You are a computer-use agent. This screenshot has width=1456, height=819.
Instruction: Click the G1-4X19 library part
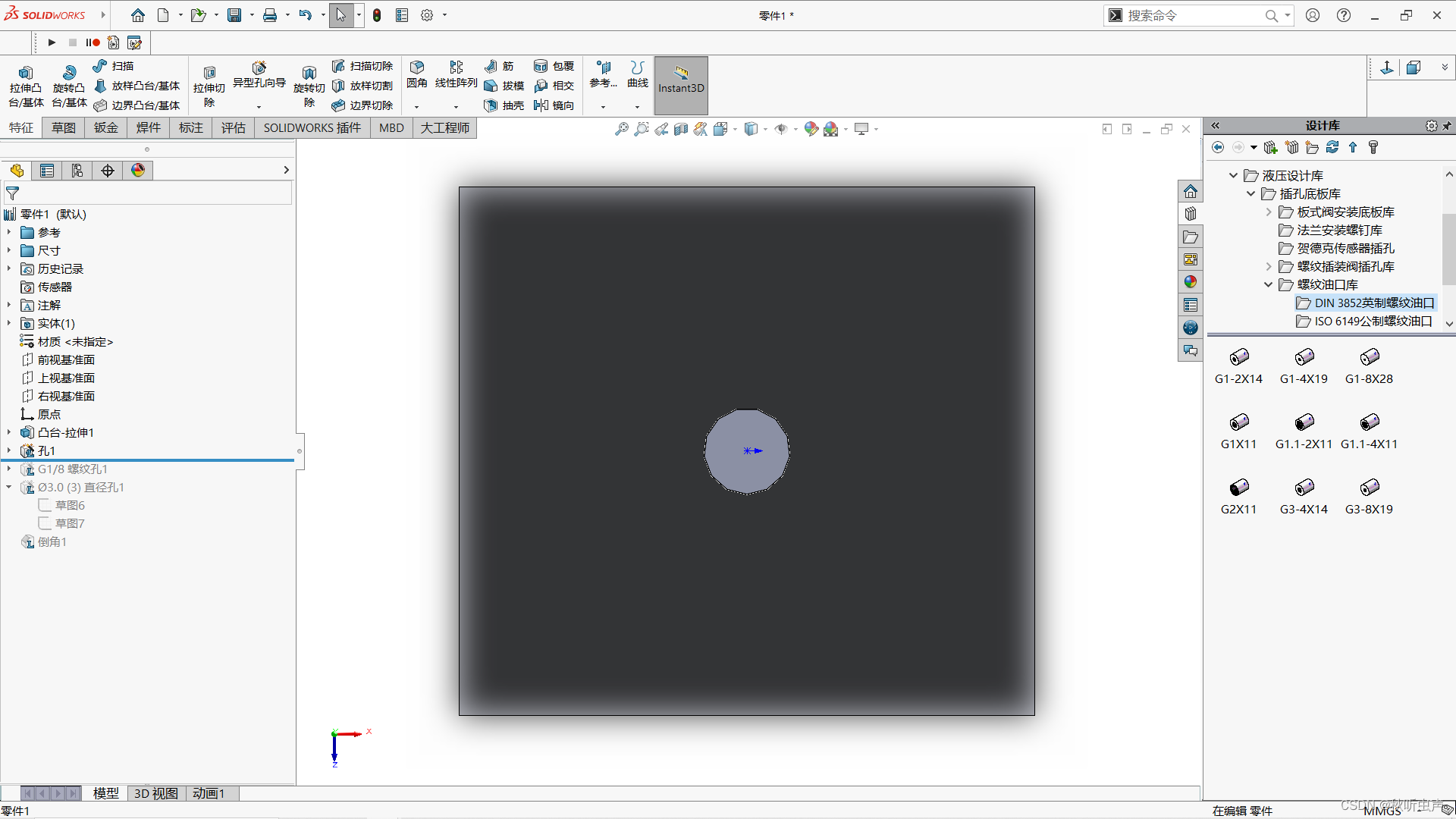click(1304, 366)
